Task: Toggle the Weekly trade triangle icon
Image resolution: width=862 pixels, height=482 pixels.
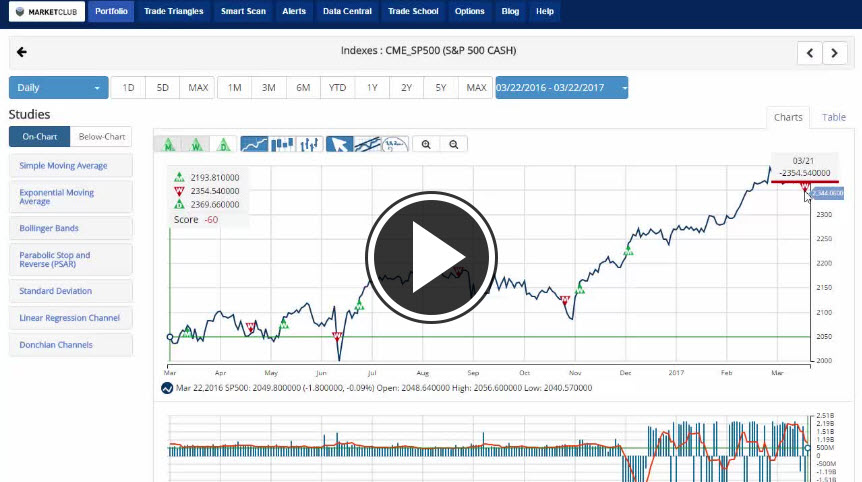Action: coord(196,145)
